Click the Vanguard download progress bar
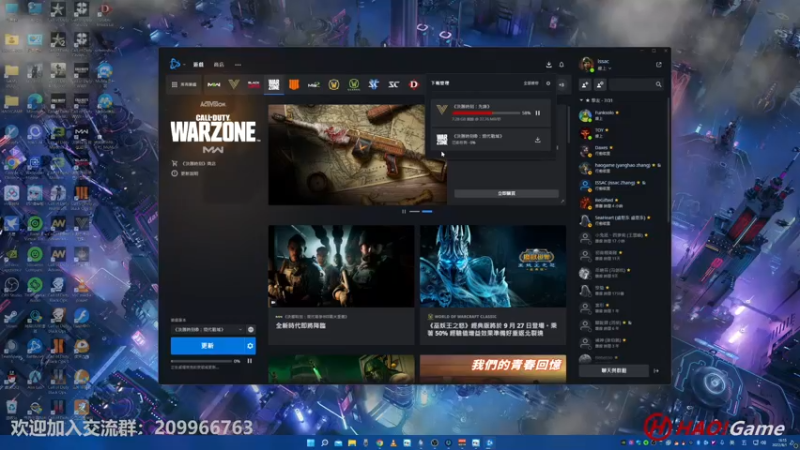 (x=486, y=113)
